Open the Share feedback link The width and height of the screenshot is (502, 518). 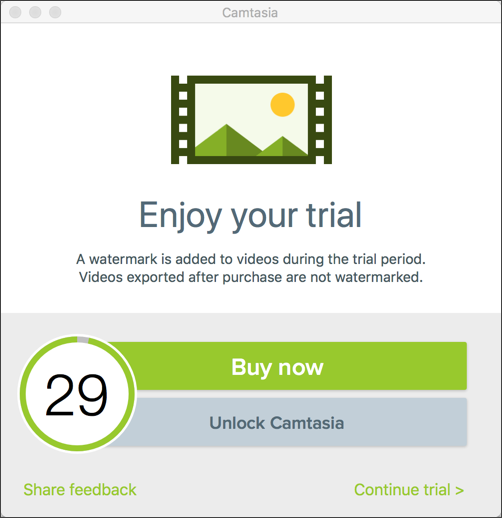tap(80, 490)
